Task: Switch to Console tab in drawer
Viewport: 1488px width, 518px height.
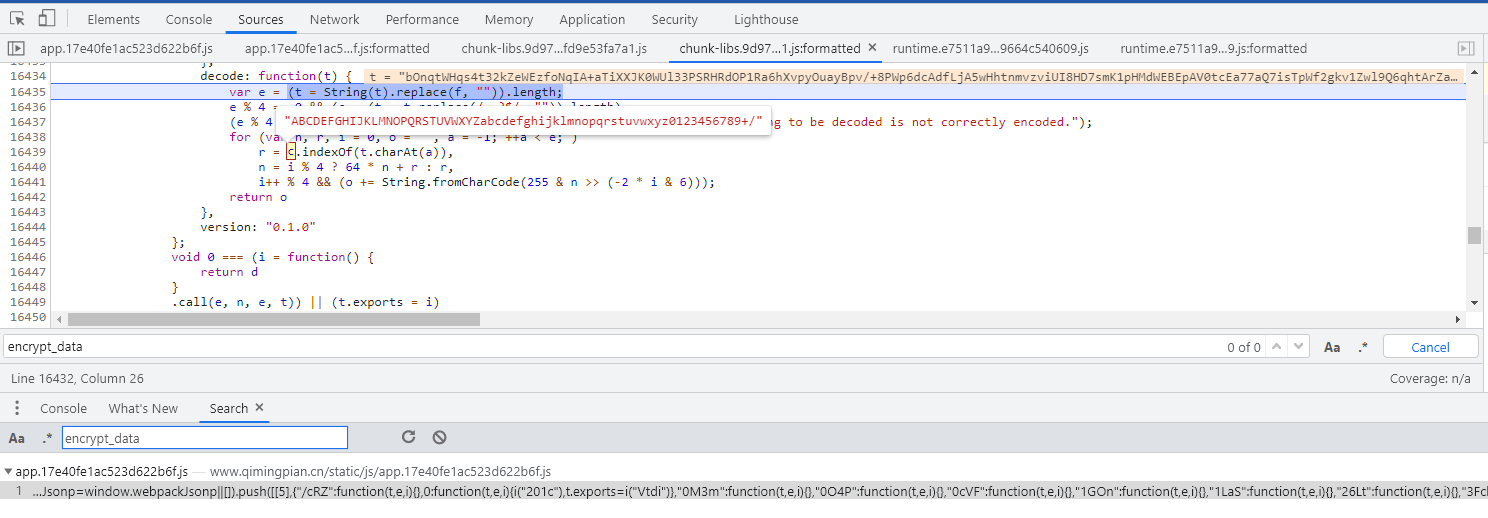Action: (x=63, y=408)
